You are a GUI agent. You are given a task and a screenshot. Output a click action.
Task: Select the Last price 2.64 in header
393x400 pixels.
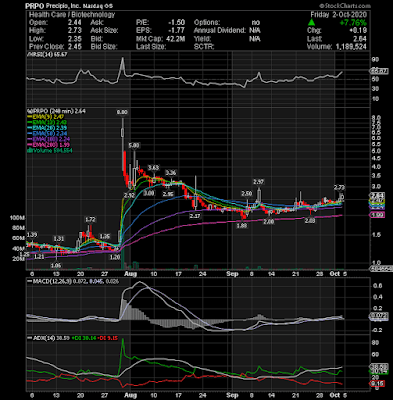360,39
